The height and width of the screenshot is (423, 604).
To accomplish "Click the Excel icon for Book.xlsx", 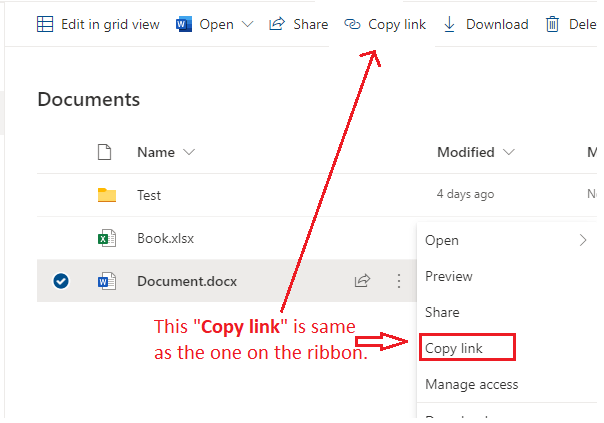I will click(107, 238).
